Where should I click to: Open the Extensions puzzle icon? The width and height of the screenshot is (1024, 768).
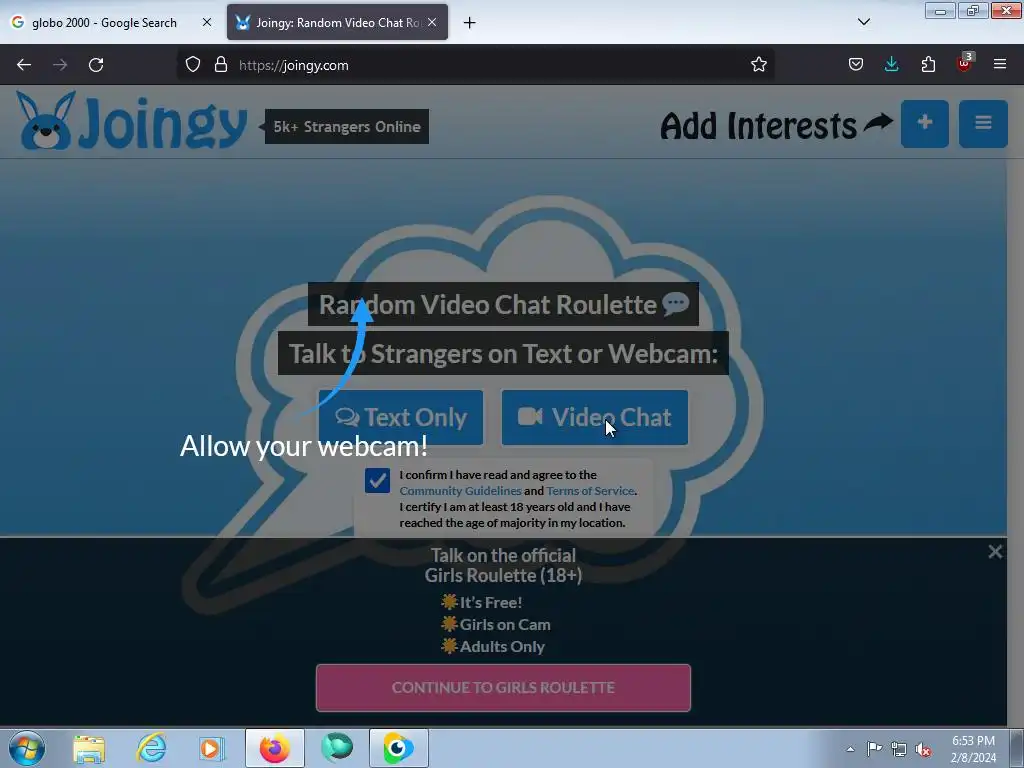click(x=928, y=65)
